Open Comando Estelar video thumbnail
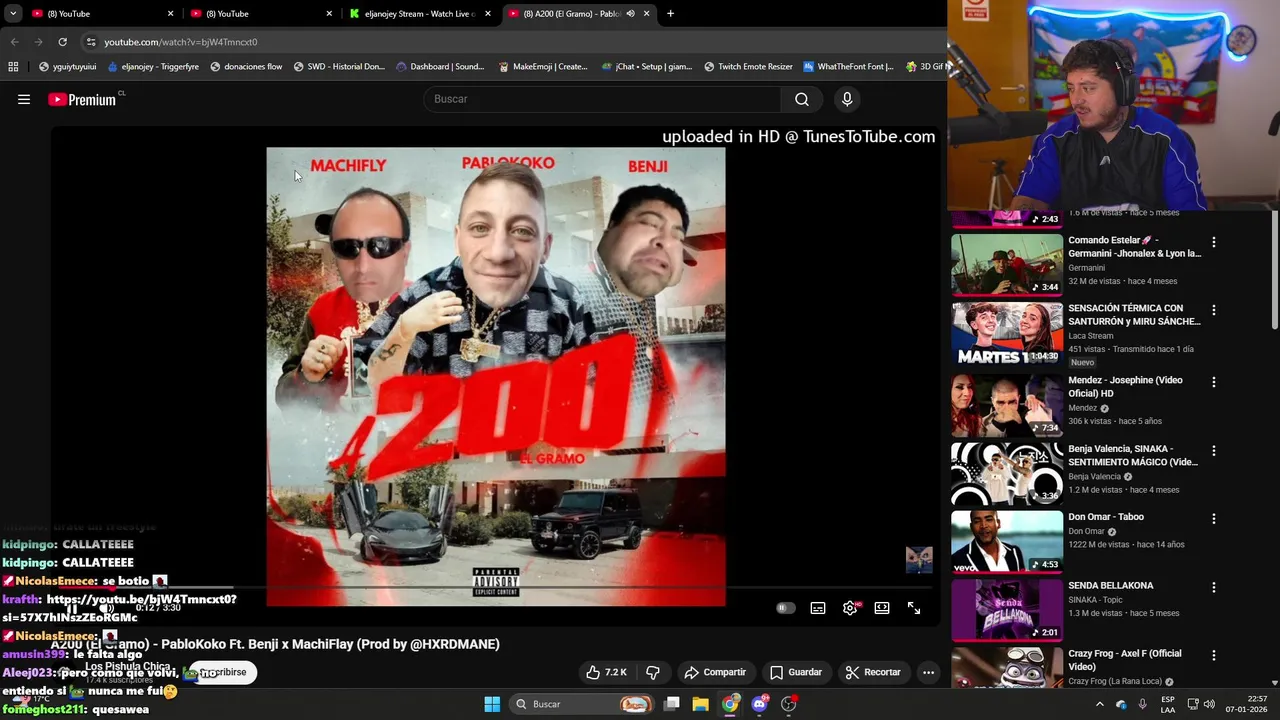This screenshot has height=720, width=1280. 1007,264
